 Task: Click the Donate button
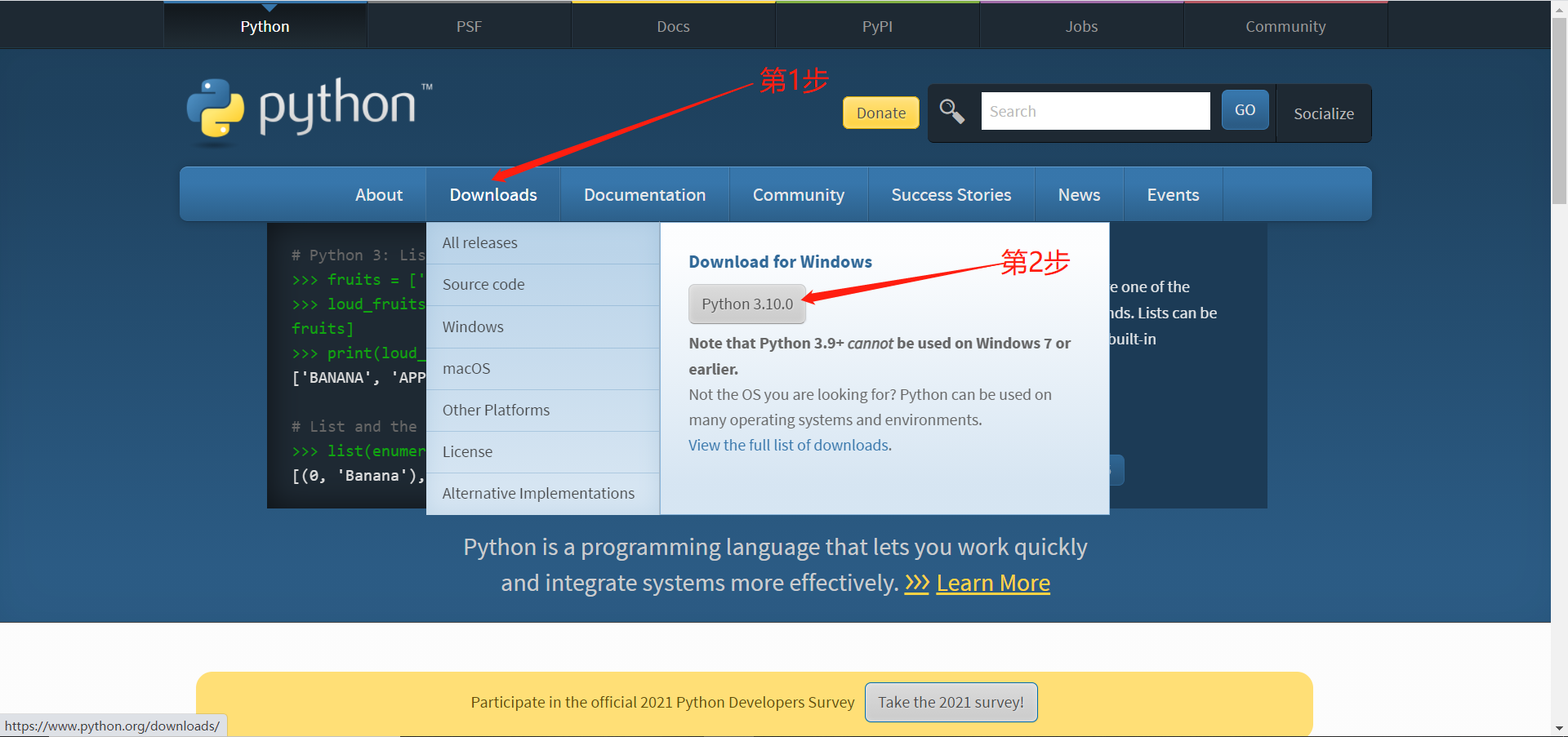coord(880,113)
